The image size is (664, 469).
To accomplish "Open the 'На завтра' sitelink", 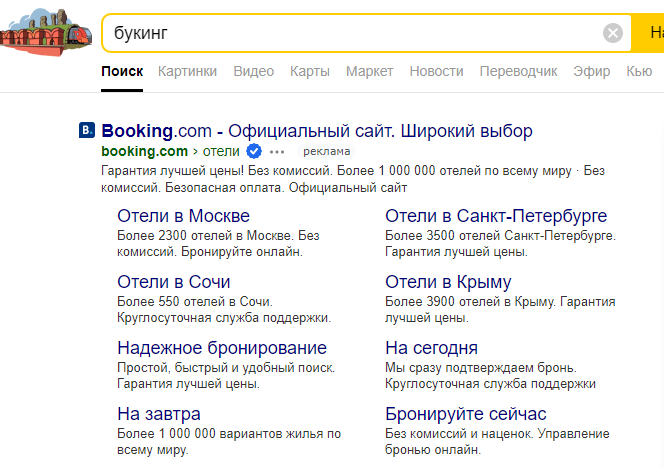I will click(159, 414).
